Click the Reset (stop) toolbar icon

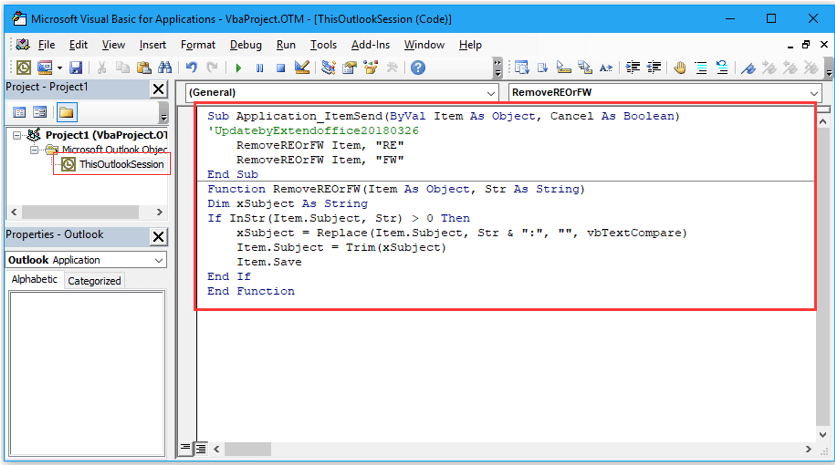click(280, 68)
